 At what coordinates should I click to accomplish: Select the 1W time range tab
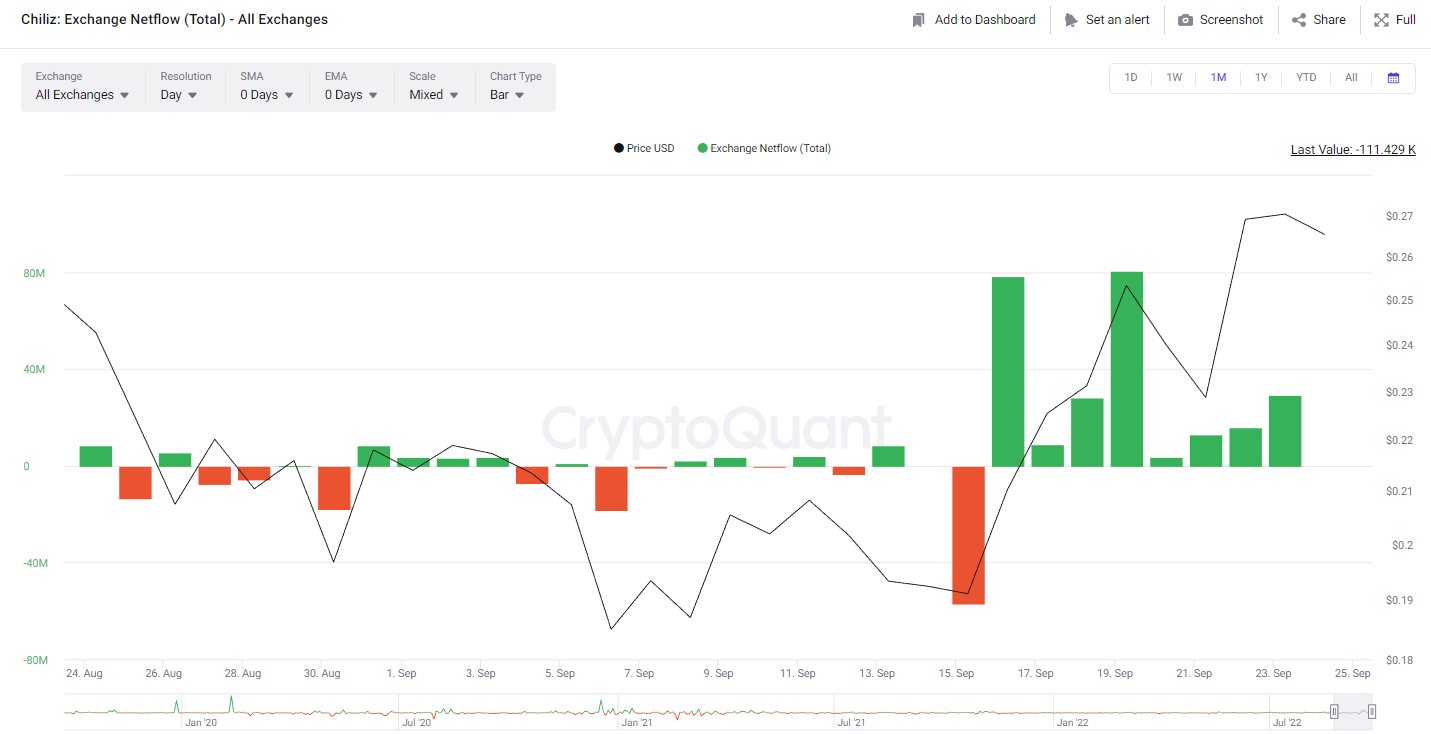[1174, 78]
